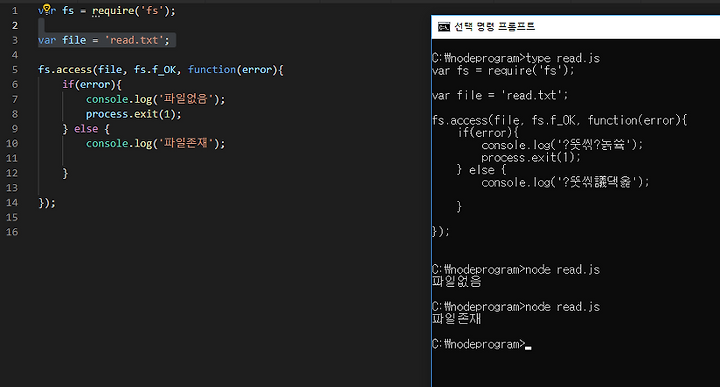Click the '파일없음' output in the command prompt
720x387 pixels.
point(456,282)
